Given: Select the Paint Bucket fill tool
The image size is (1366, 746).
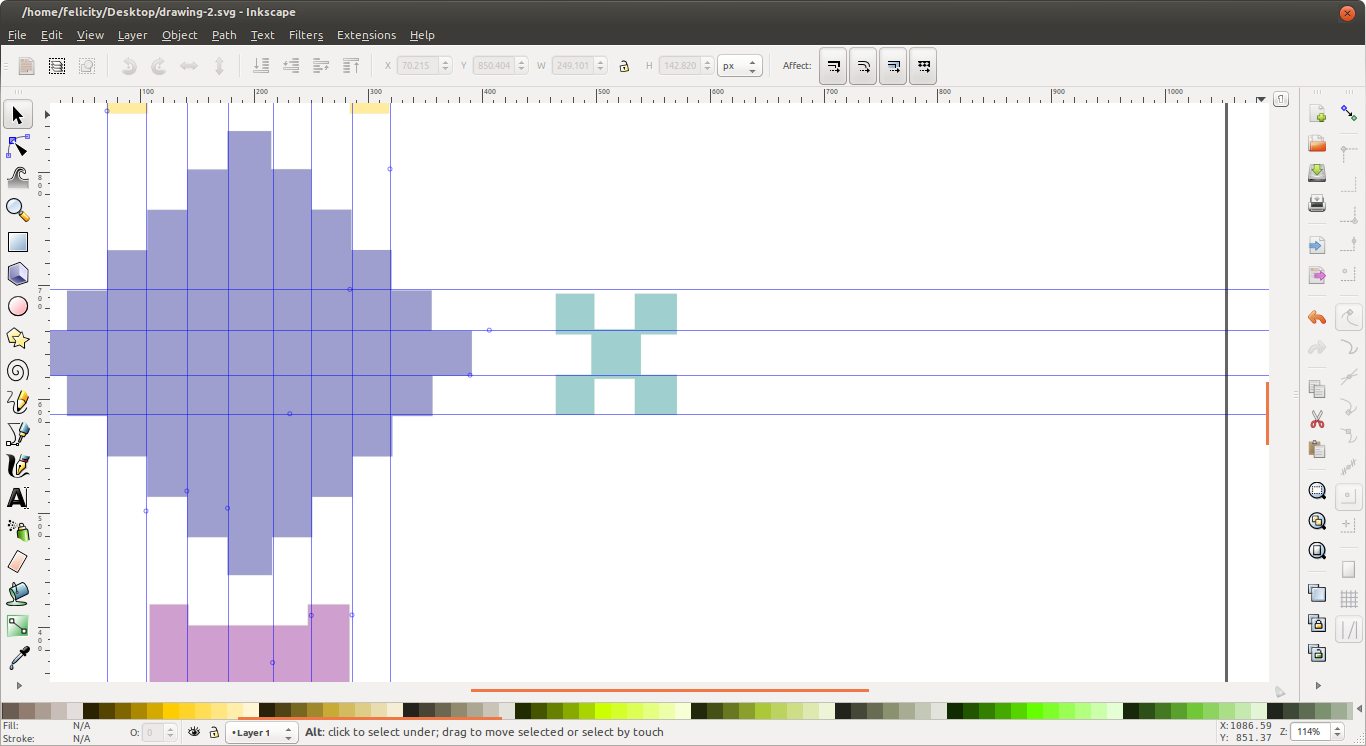Looking at the screenshot, I should click(x=18, y=594).
